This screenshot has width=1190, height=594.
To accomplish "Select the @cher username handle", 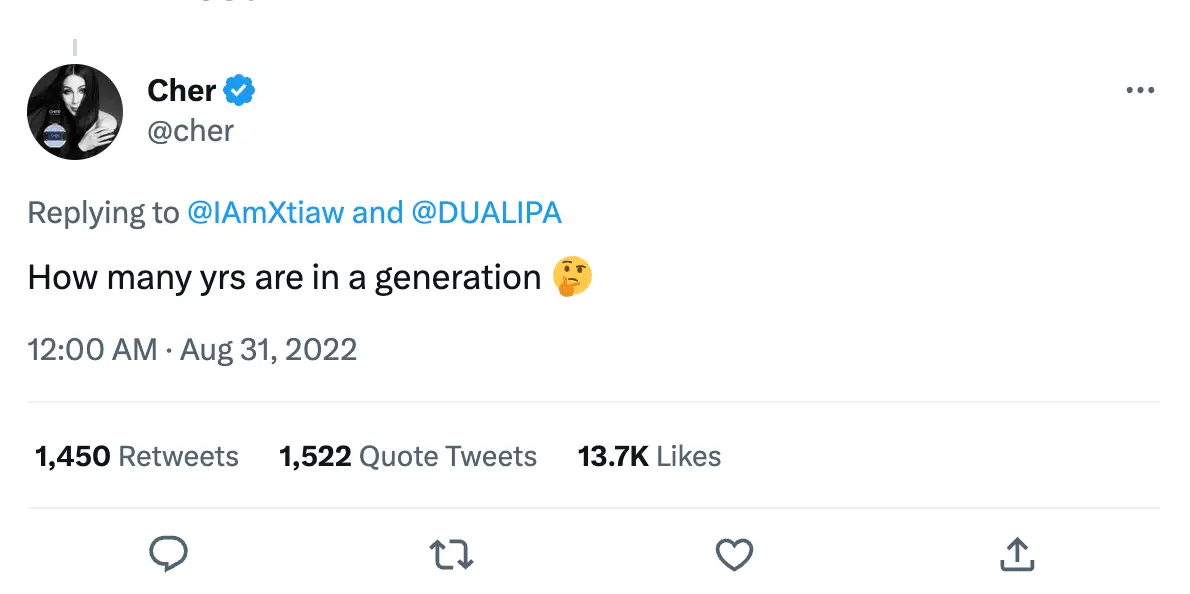I will coord(191,130).
